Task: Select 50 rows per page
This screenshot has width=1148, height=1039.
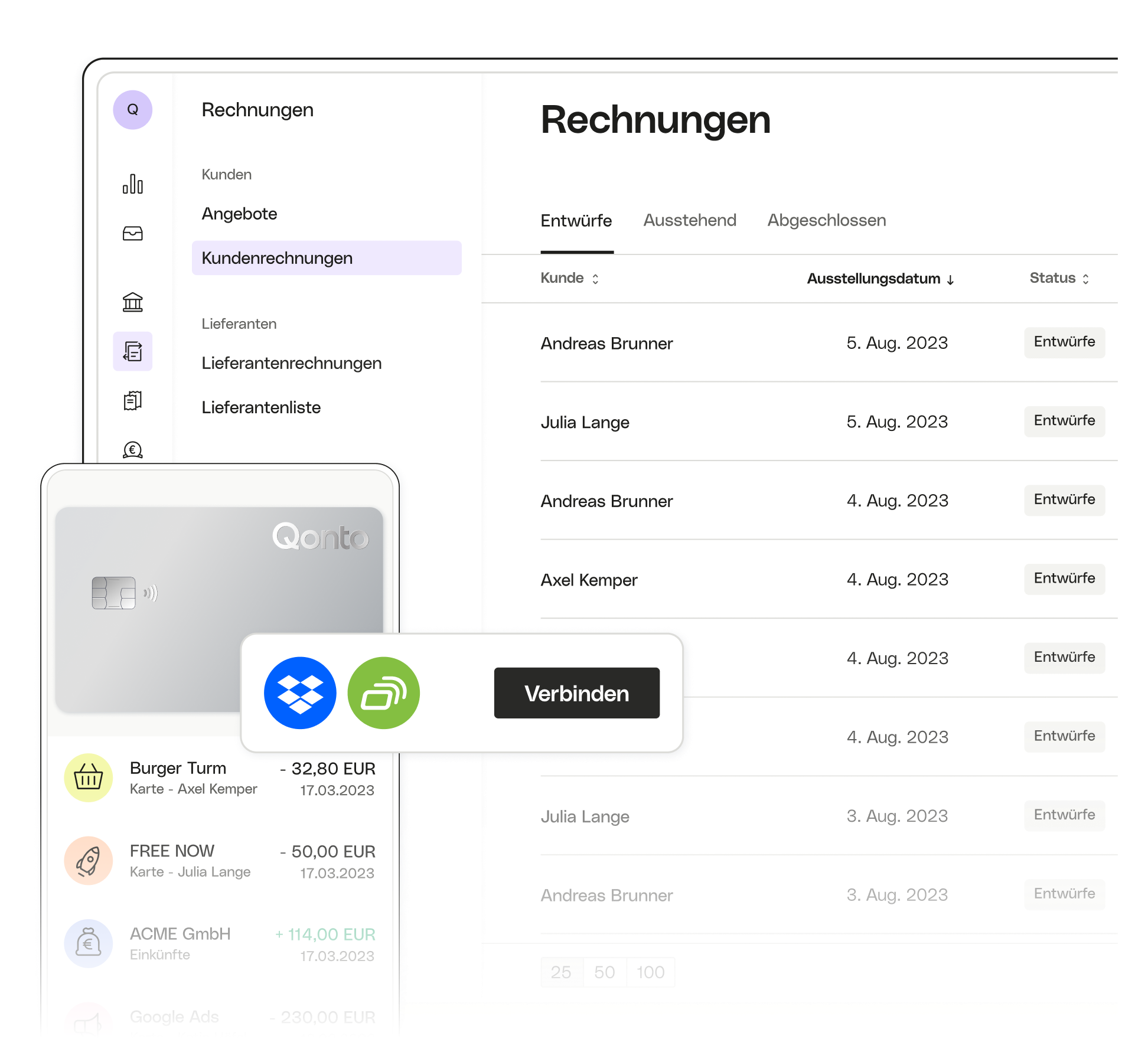Action: (604, 972)
